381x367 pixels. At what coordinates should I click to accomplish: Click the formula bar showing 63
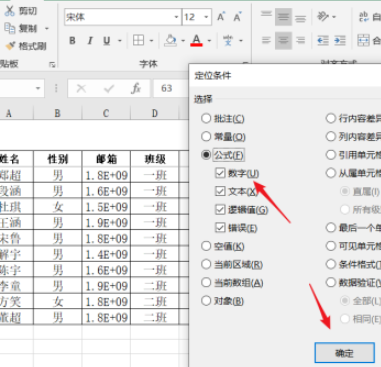pyautogui.click(x=171, y=88)
